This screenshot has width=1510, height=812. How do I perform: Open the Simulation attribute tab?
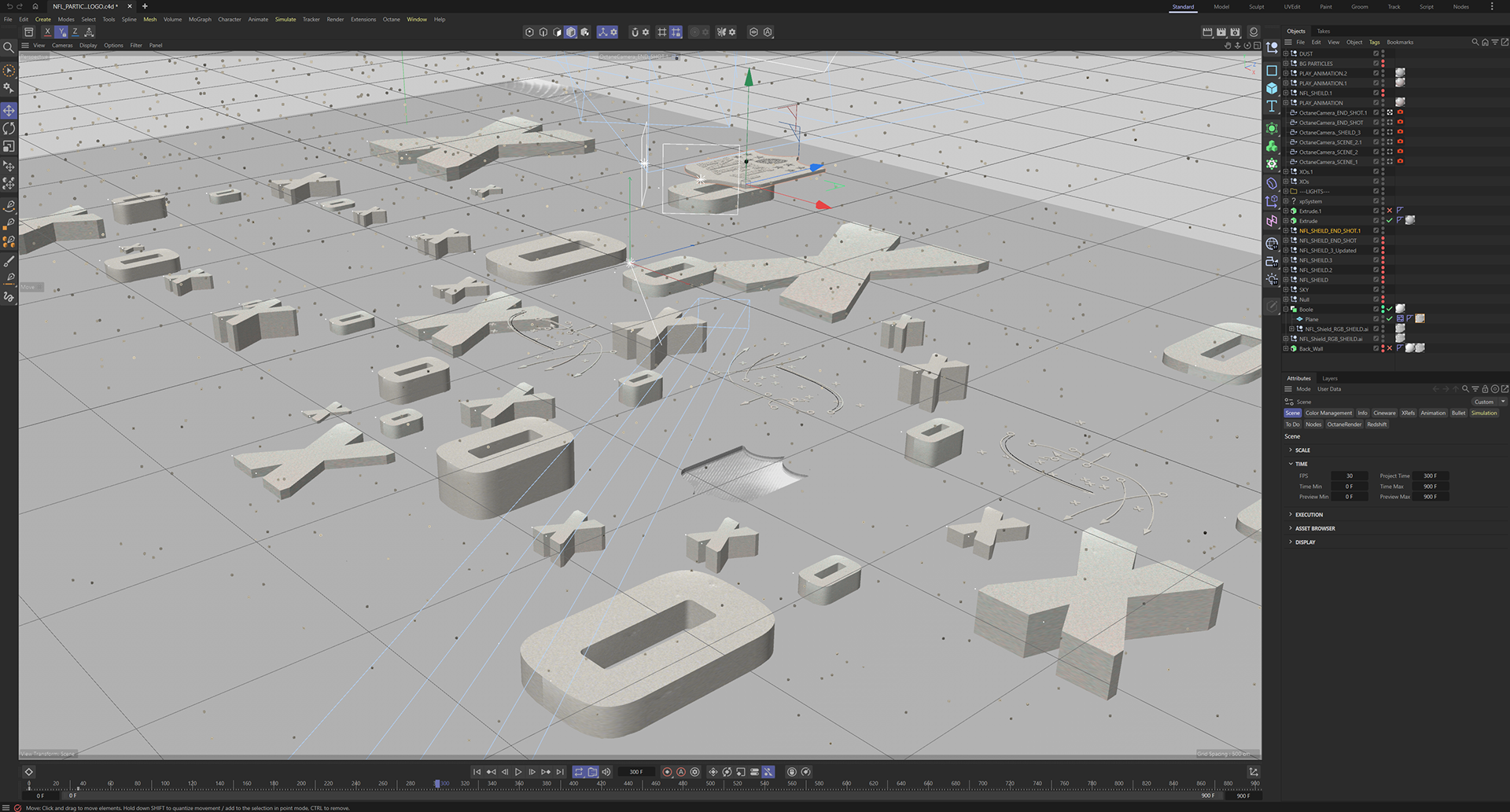tap(1485, 413)
